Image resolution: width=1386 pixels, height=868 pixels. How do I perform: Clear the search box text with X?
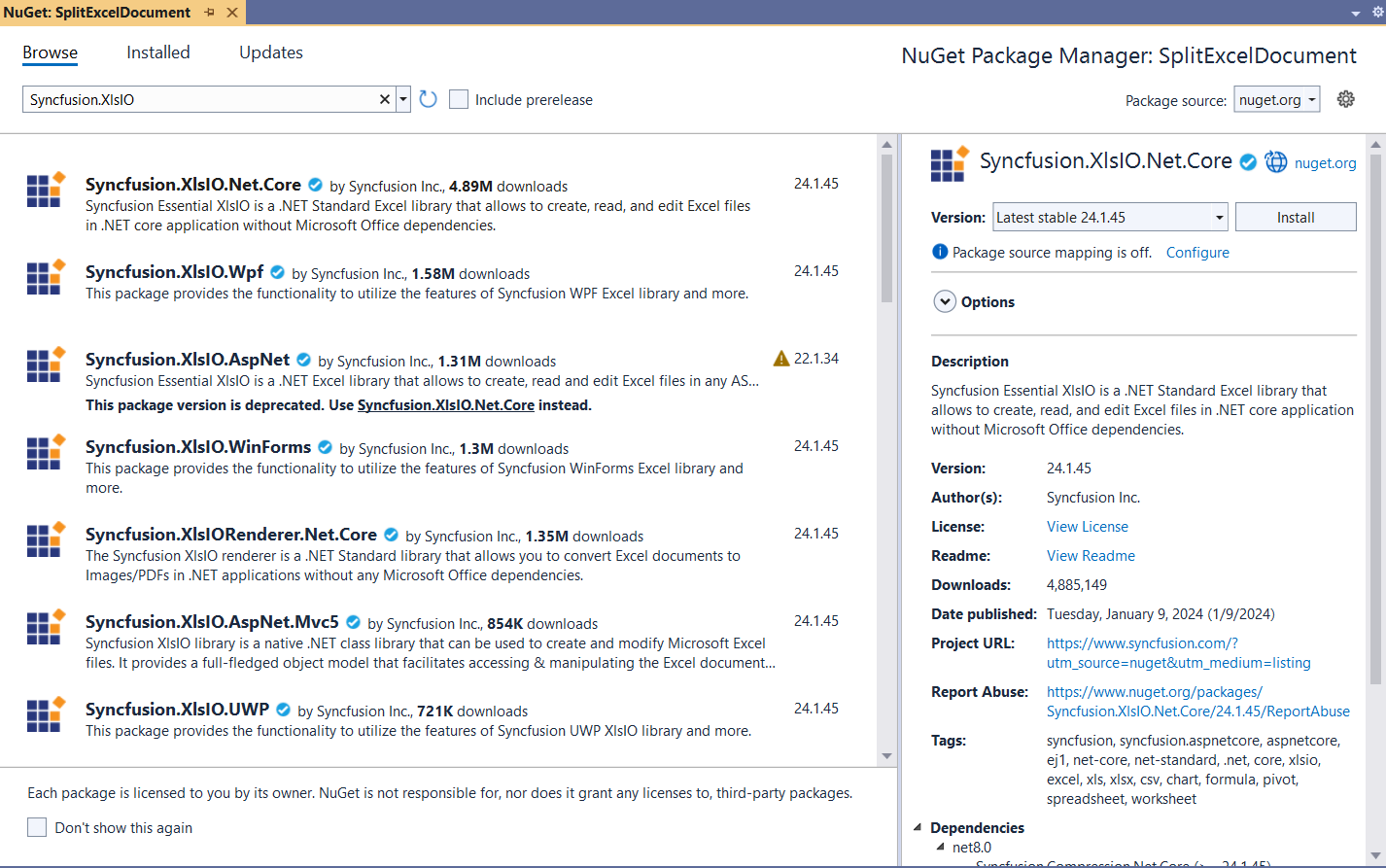[x=385, y=99]
